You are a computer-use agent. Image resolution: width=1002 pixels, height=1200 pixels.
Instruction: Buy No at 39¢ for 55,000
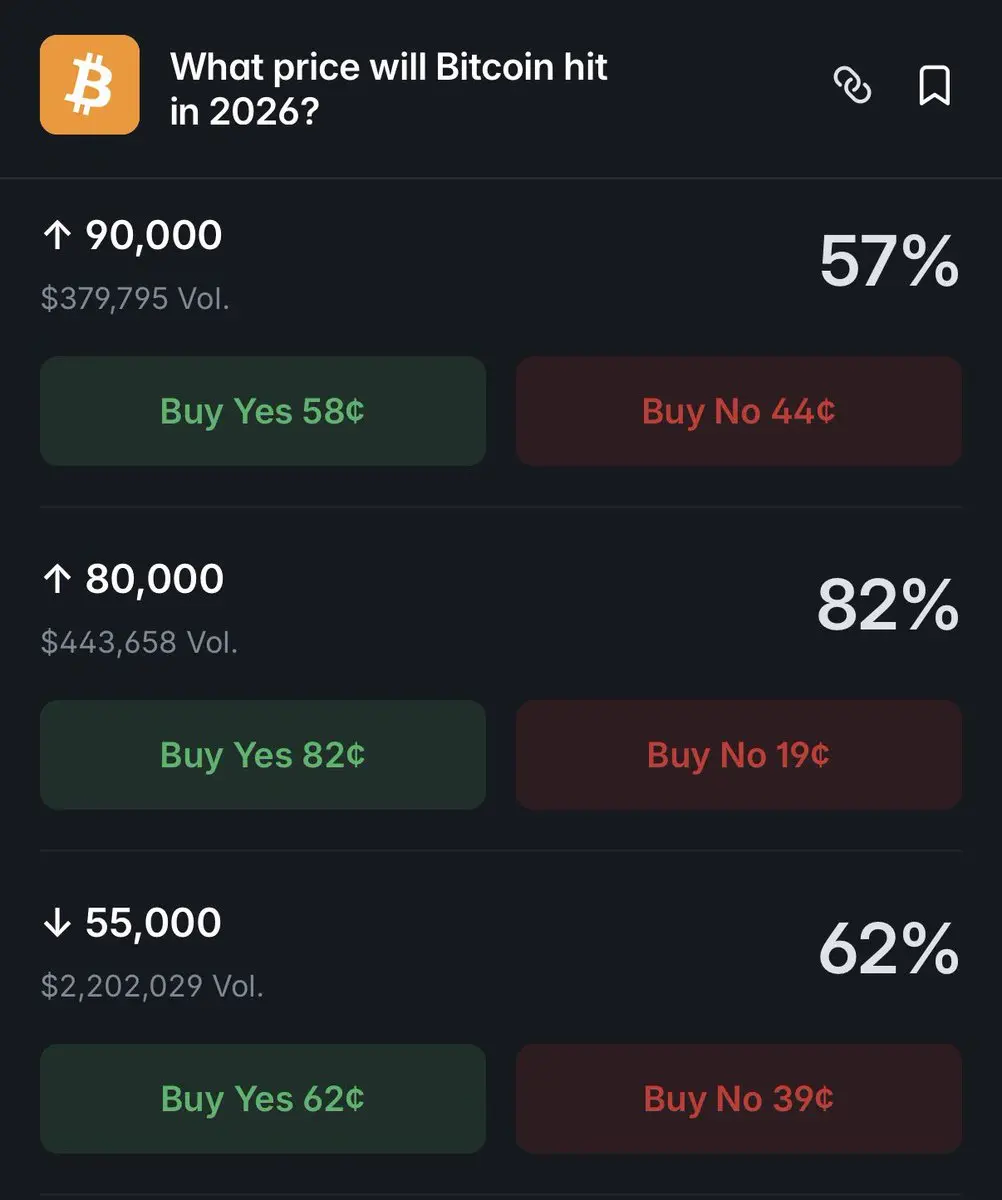739,1099
